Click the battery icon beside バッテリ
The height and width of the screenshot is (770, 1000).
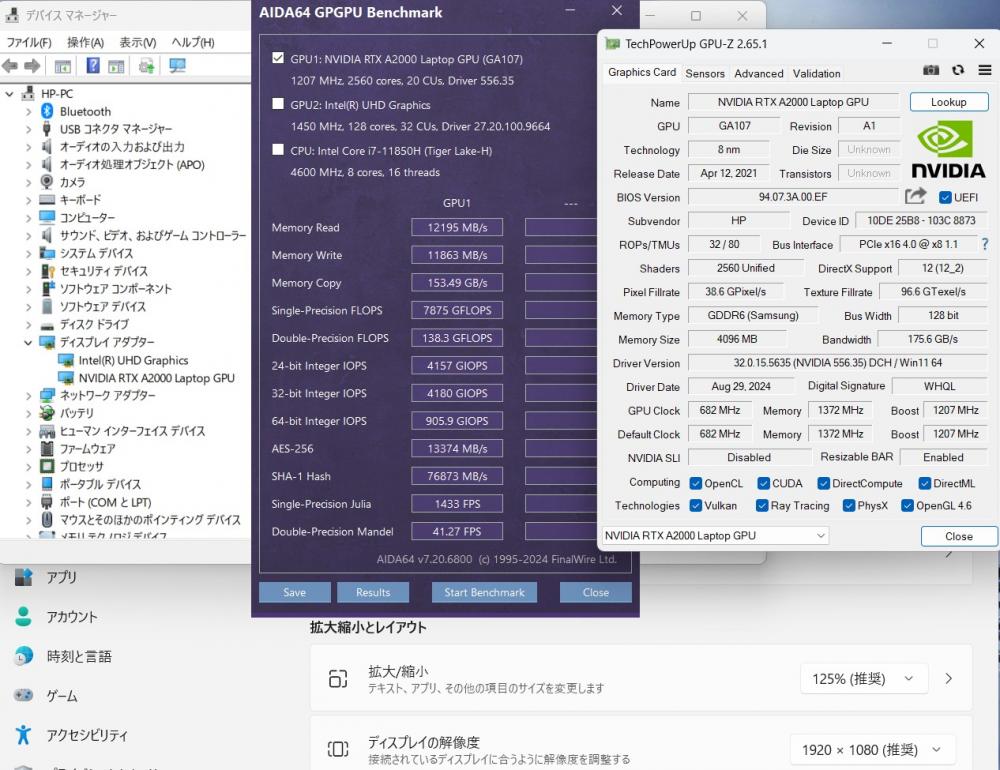pyautogui.click(x=47, y=413)
